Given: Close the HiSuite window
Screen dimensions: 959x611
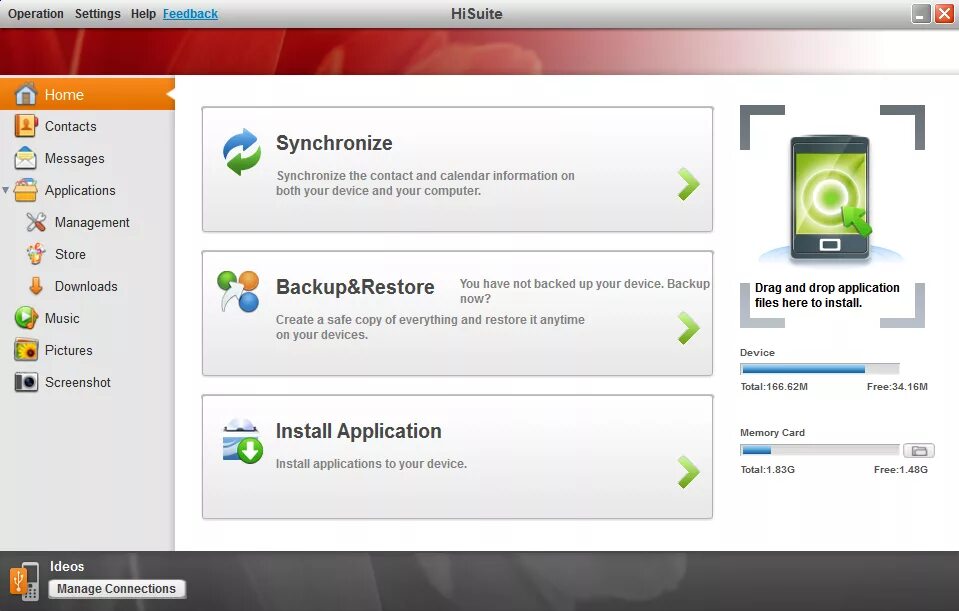Looking at the screenshot, I should pyautogui.click(x=944, y=13).
